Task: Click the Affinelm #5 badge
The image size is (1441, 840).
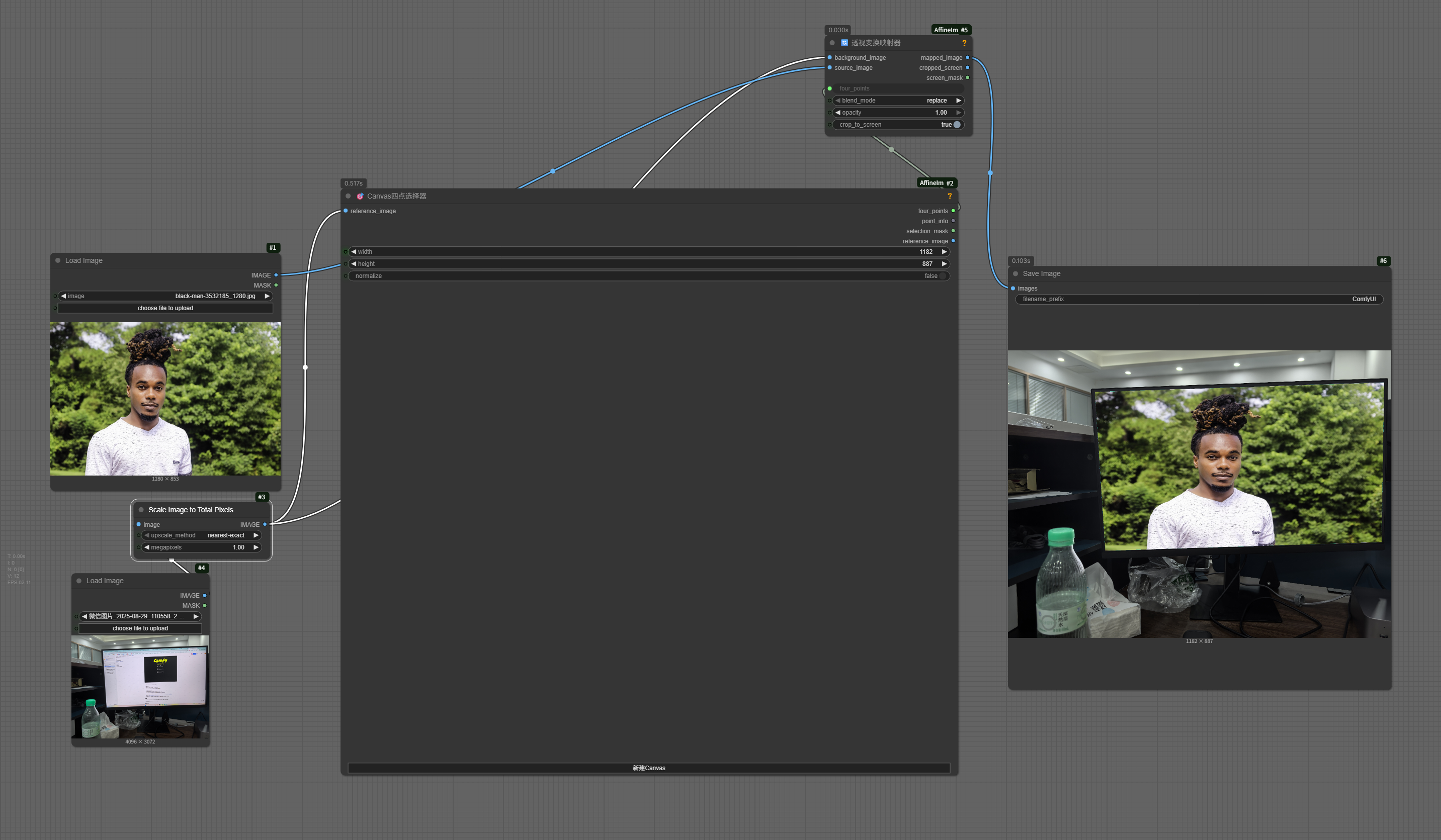Action: [951, 30]
